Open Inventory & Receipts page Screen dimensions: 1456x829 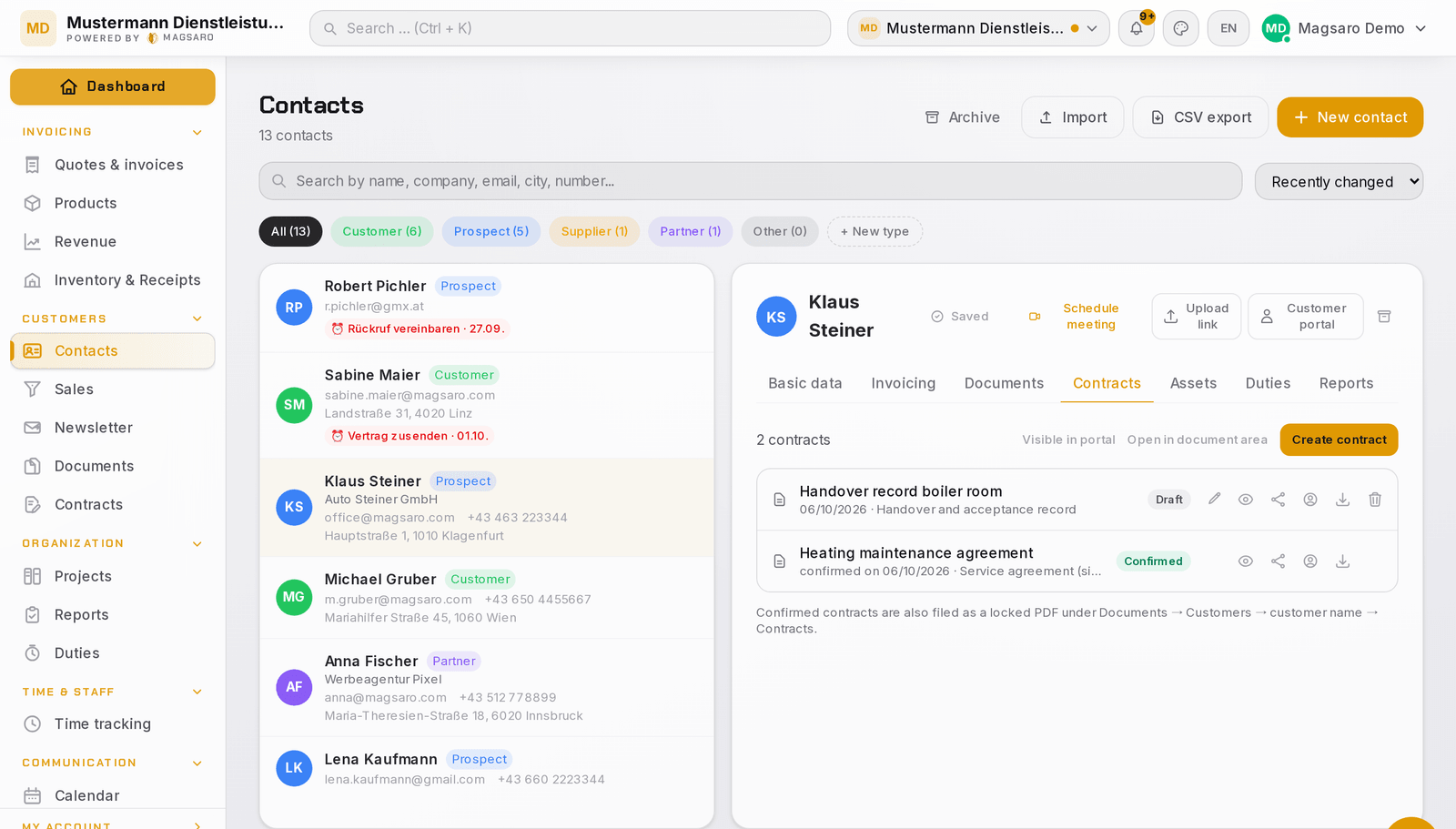coord(113,280)
